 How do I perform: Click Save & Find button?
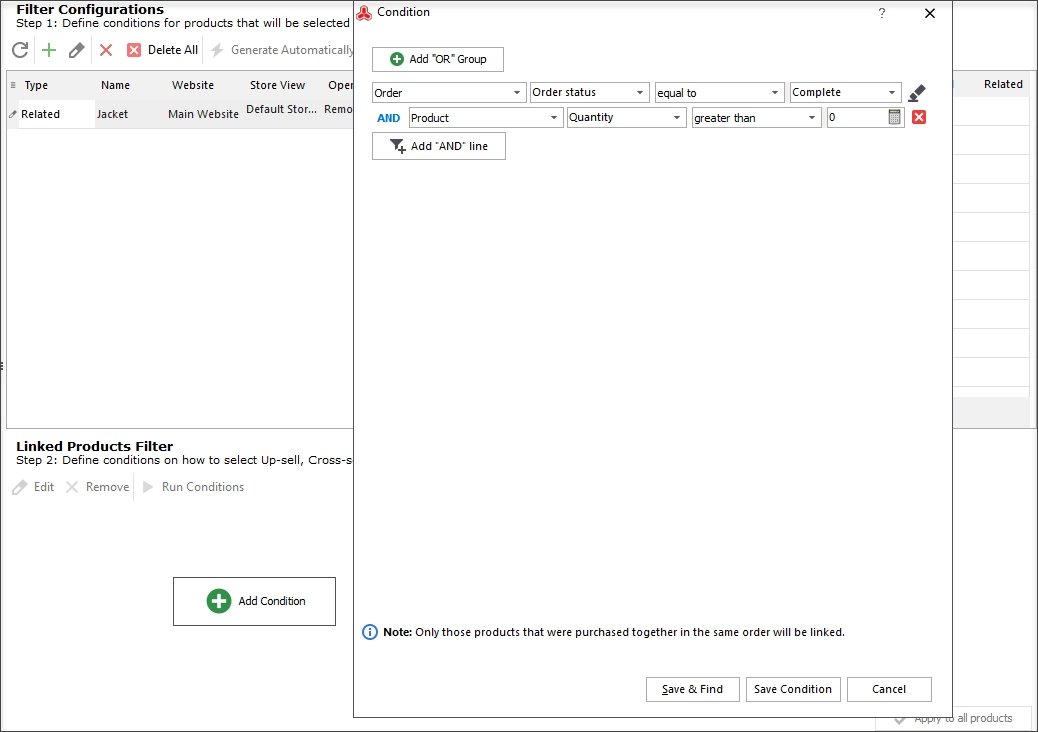click(x=692, y=689)
